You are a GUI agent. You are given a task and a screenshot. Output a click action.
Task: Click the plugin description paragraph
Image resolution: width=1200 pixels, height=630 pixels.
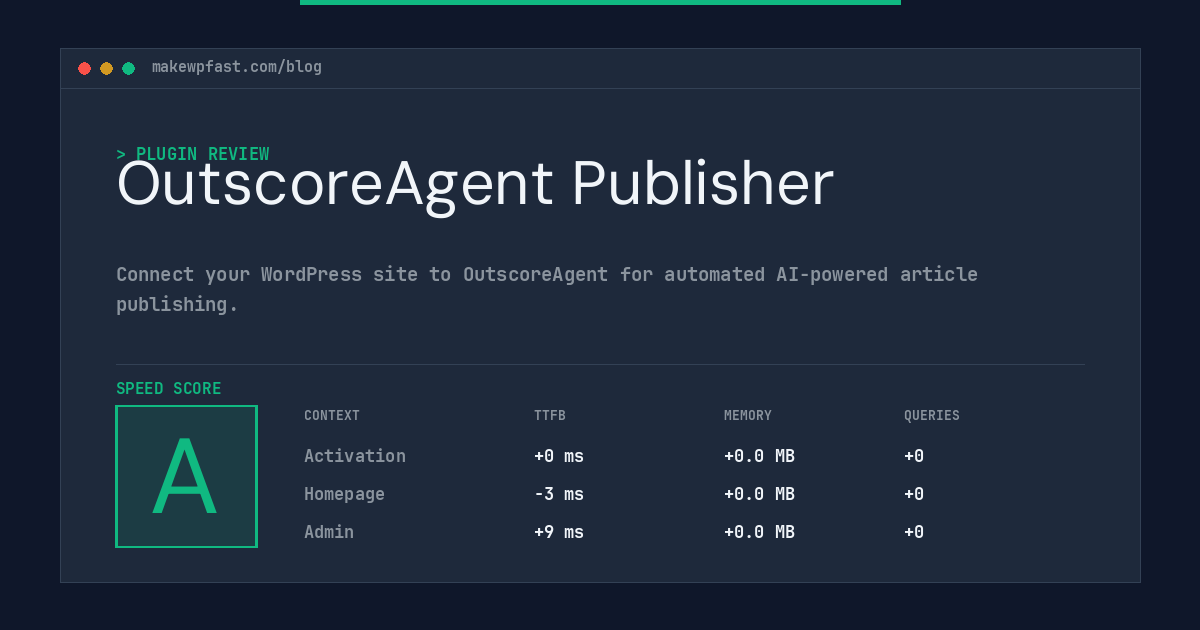[547, 289]
